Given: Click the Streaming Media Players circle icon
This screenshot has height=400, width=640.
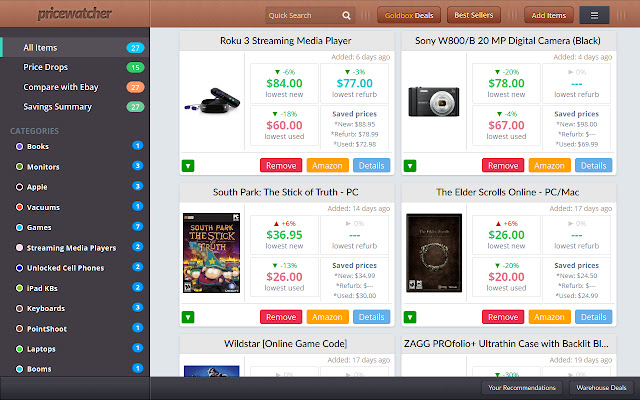Looking at the screenshot, I should tap(19, 247).
